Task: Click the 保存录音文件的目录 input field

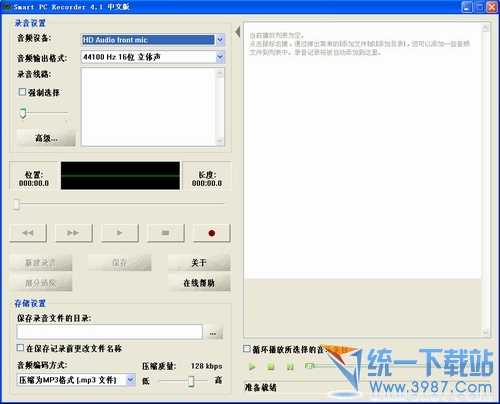Action: click(x=110, y=332)
